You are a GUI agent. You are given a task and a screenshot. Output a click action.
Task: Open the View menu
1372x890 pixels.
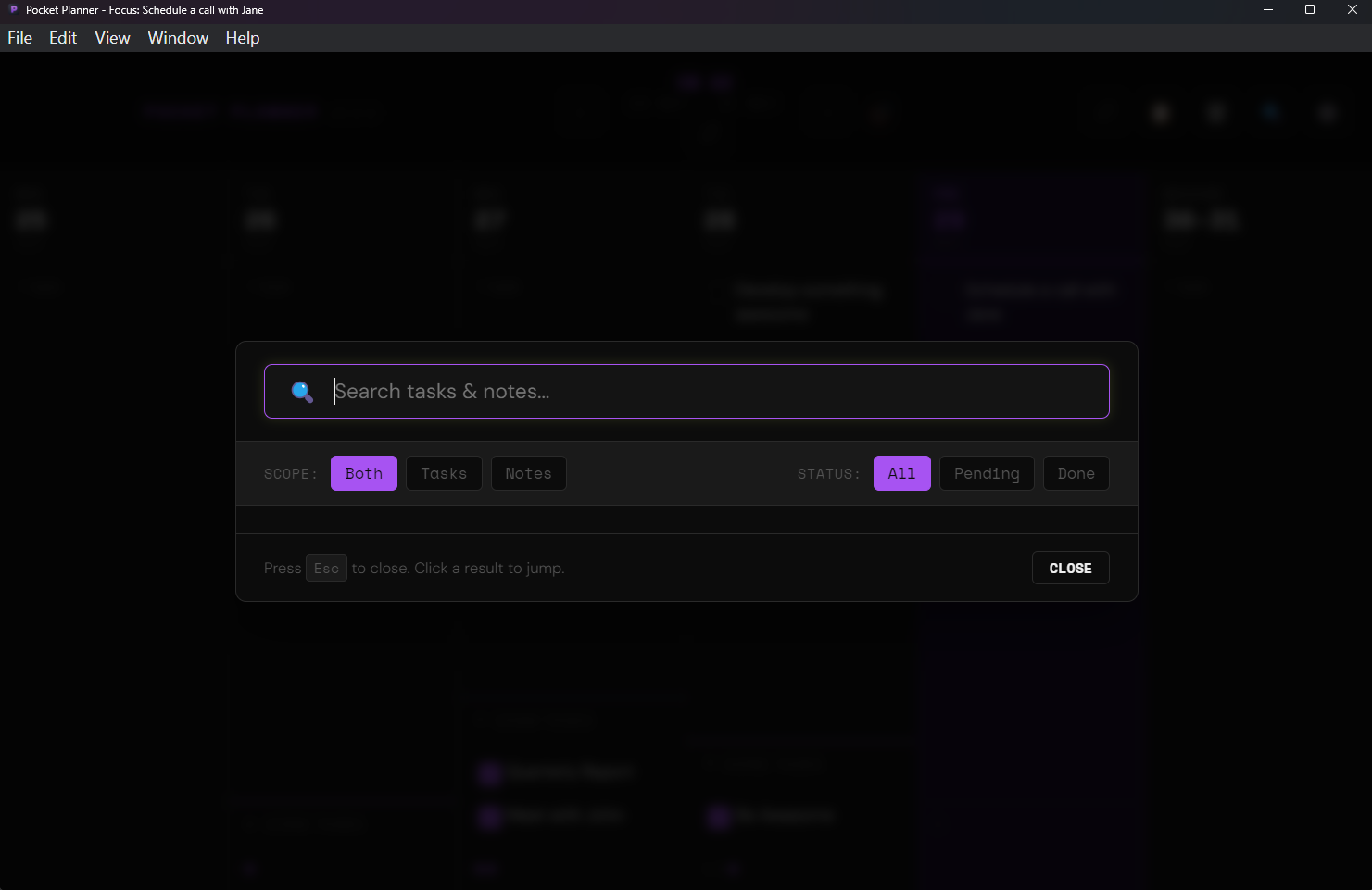(112, 38)
